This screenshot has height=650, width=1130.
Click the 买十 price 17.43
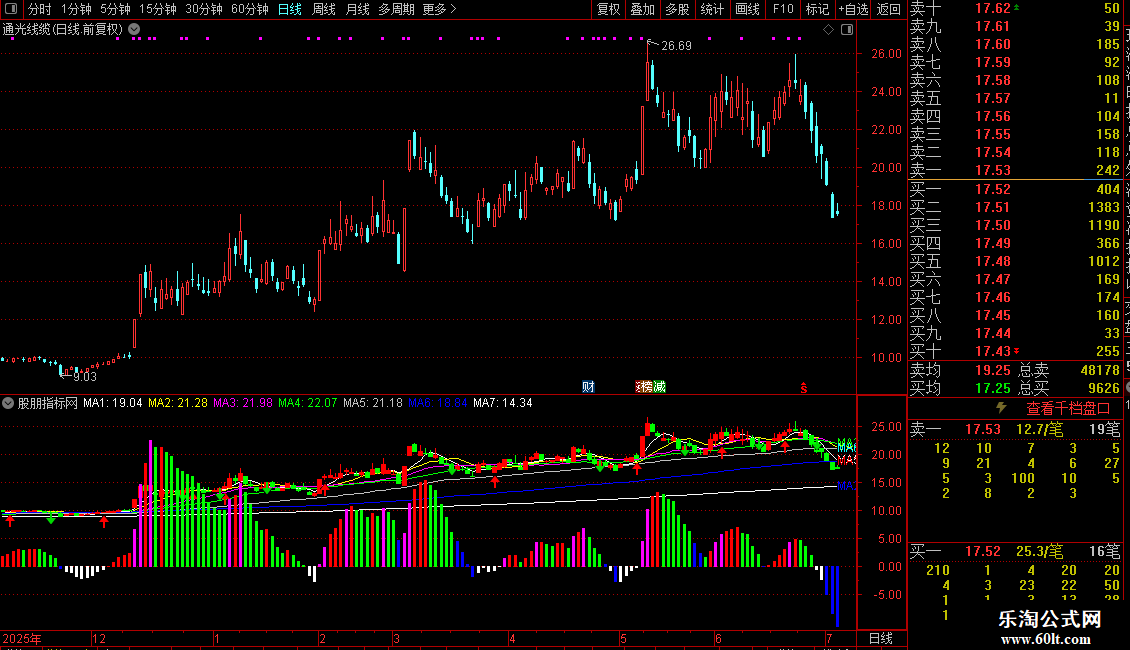point(993,351)
